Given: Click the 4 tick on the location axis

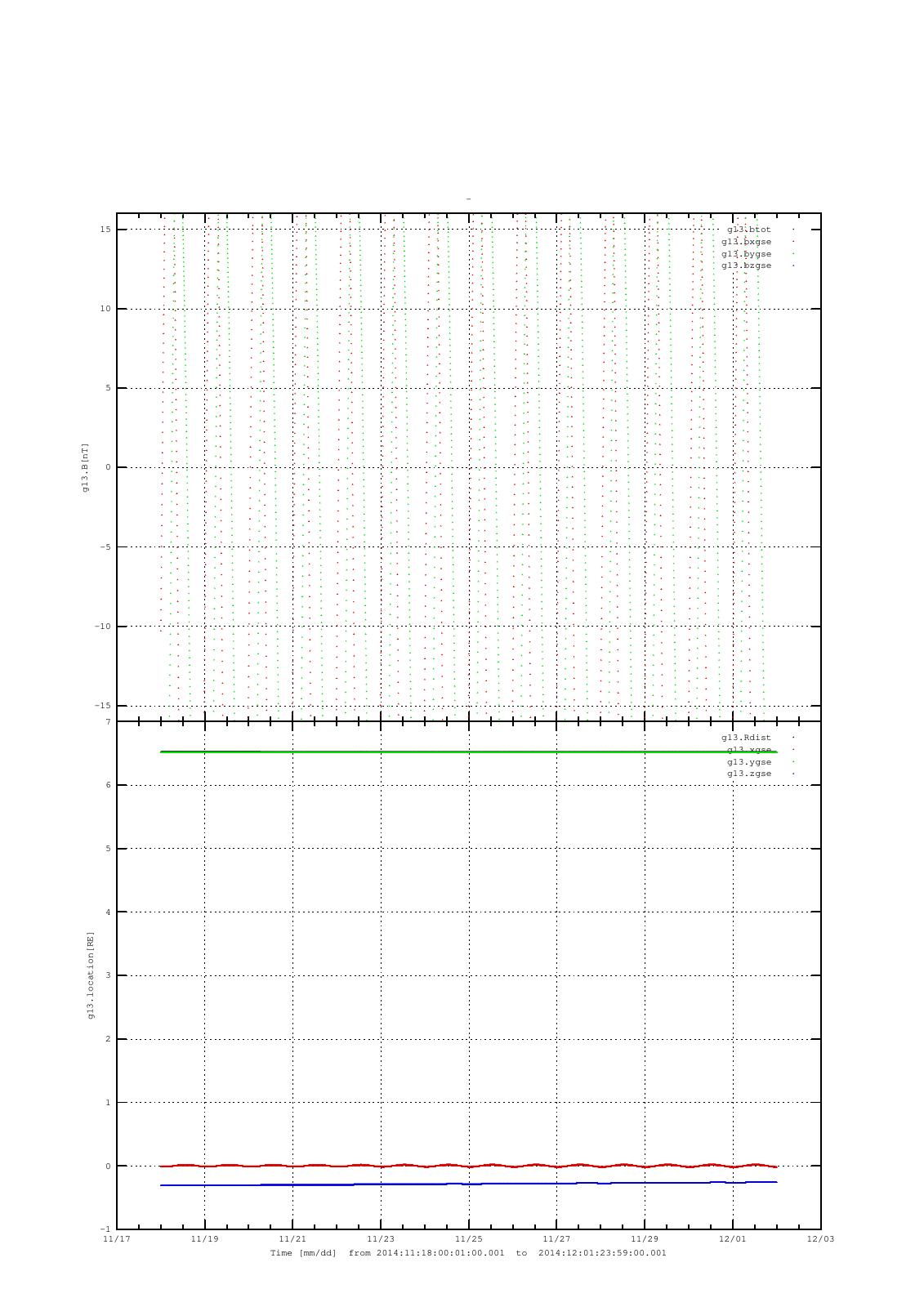Looking at the screenshot, I should 108,912.
